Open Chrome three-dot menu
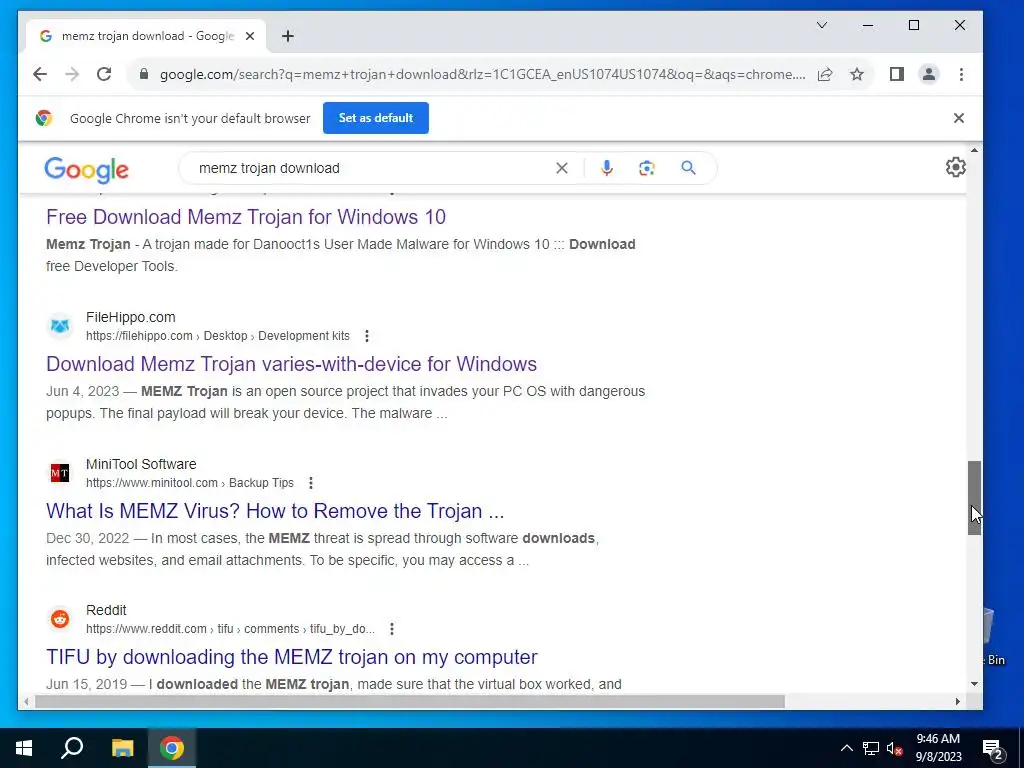The width and height of the screenshot is (1024, 768). click(x=961, y=74)
